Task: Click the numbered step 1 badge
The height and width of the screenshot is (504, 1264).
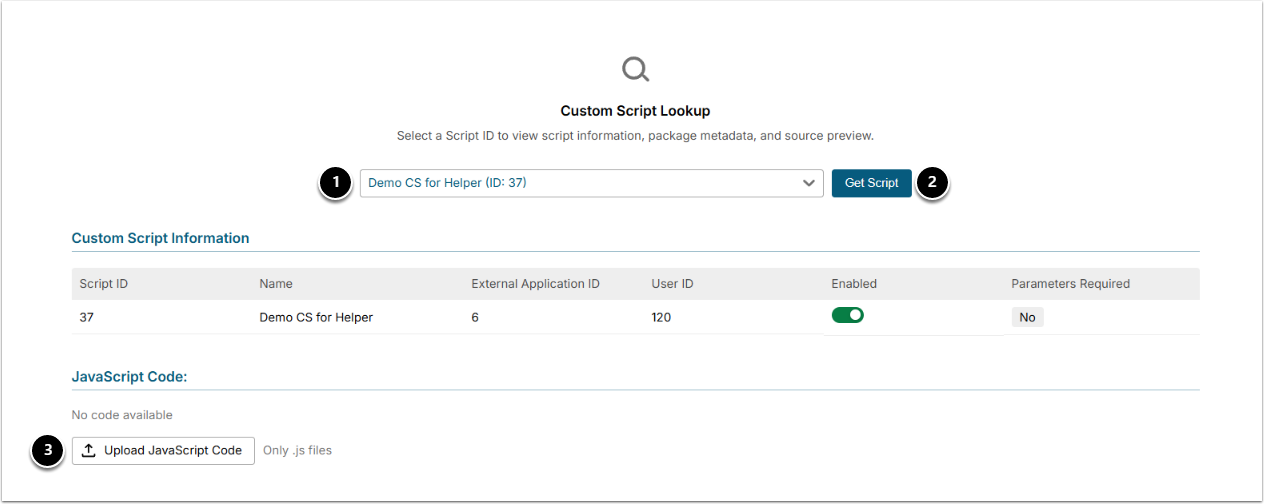Action: click(336, 183)
